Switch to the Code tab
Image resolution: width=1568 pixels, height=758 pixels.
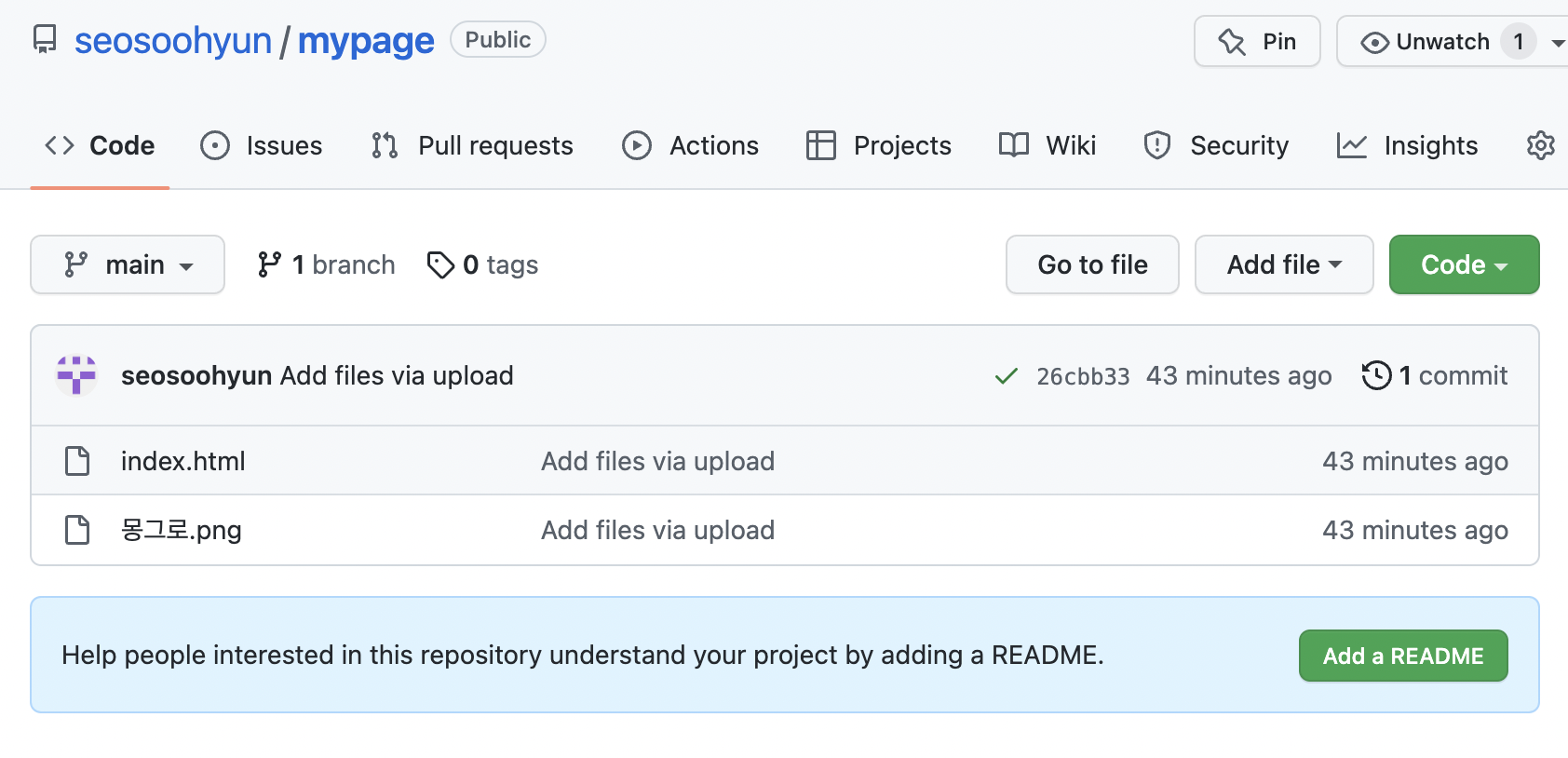100,145
